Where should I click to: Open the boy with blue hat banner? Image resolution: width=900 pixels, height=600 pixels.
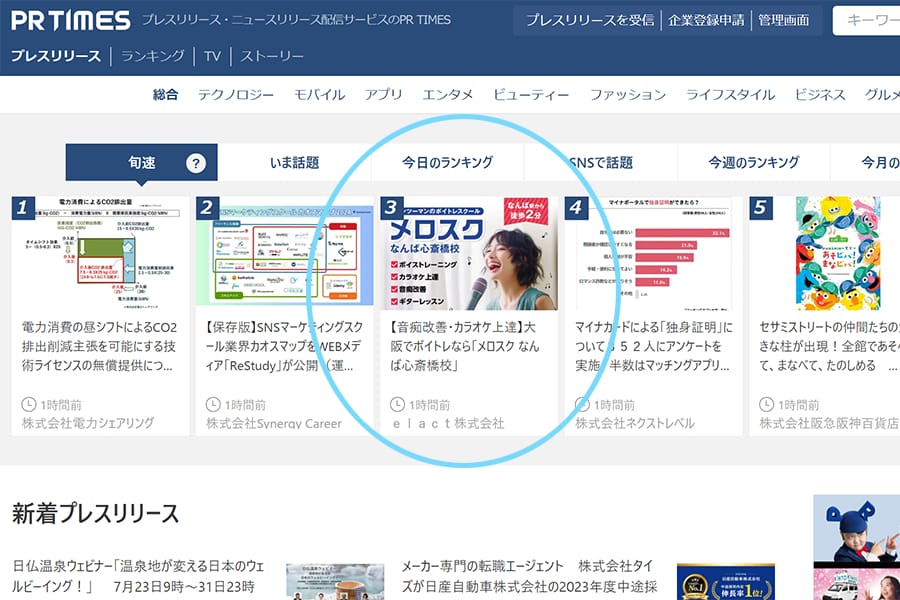click(856, 529)
